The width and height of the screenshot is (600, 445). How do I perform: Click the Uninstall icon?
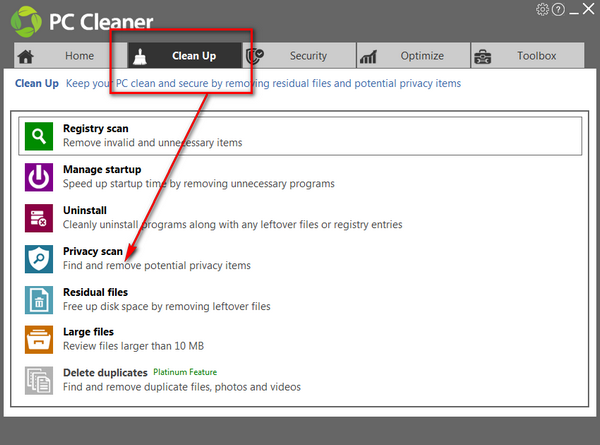point(39,218)
